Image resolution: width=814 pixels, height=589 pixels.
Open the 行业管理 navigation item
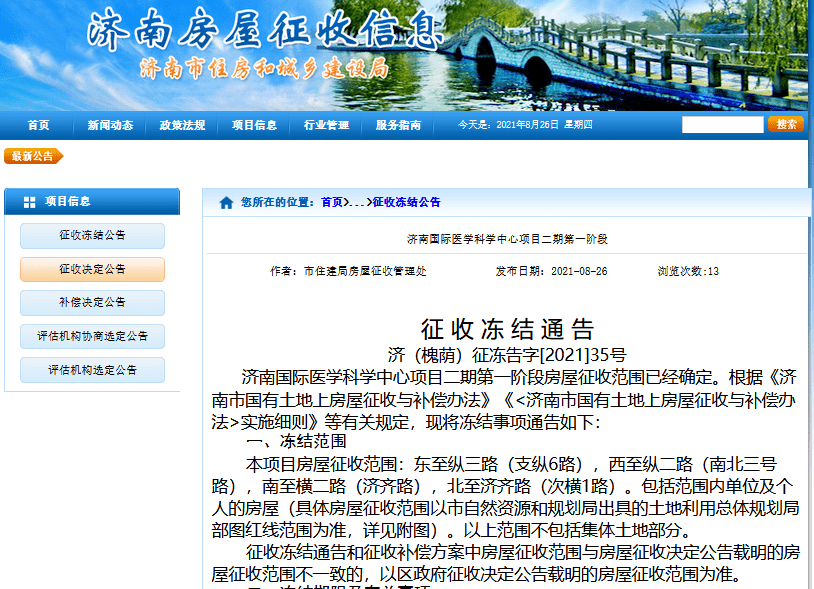(x=326, y=125)
